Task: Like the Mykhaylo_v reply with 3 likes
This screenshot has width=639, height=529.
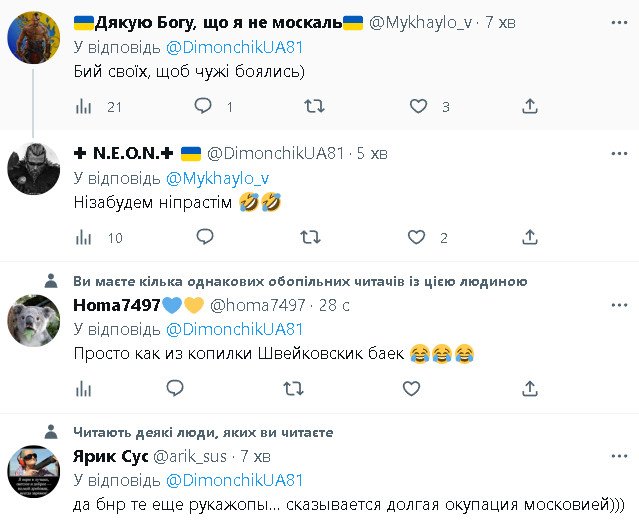Action: point(417,106)
